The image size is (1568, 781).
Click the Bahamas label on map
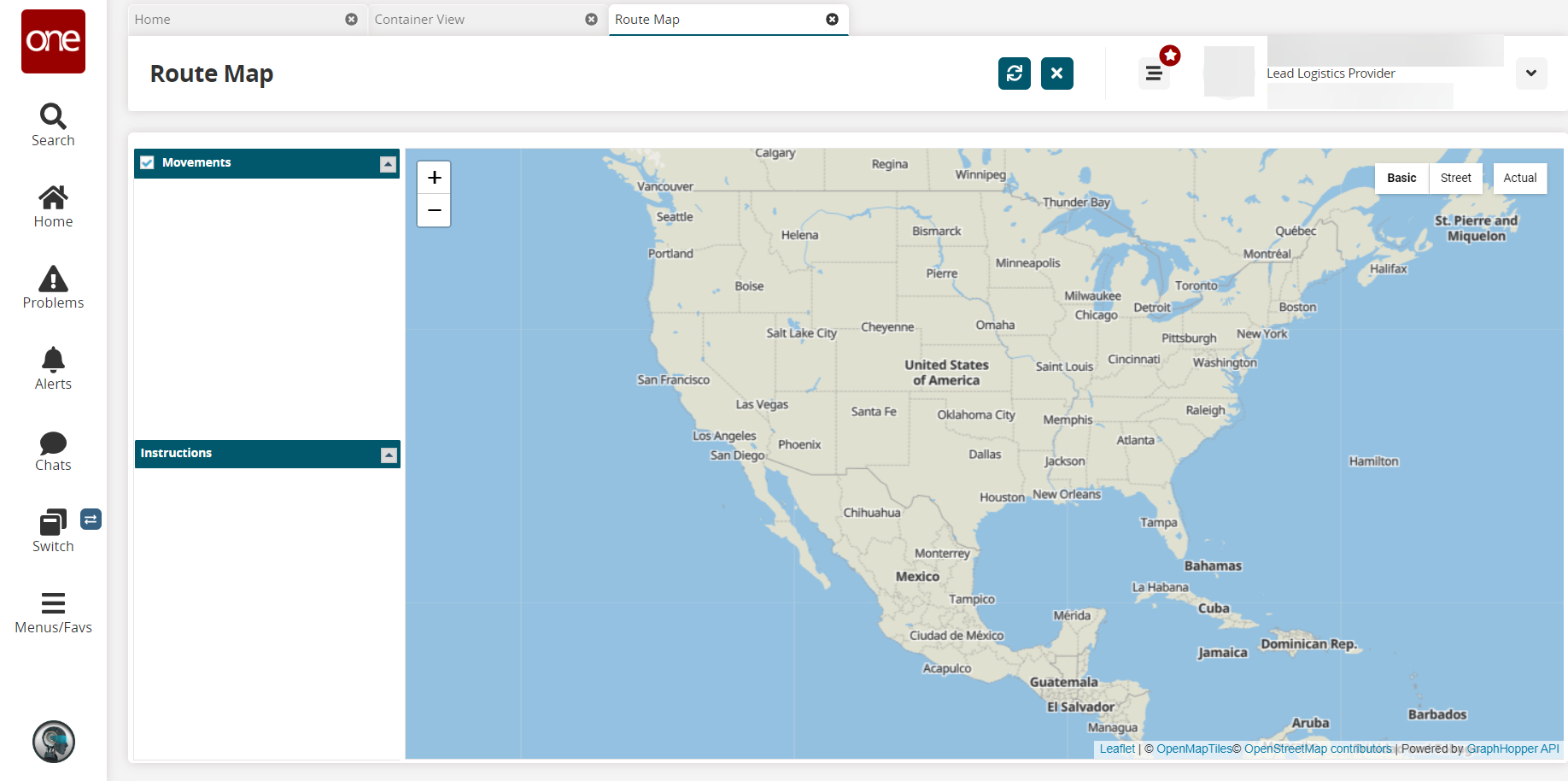point(1213,566)
